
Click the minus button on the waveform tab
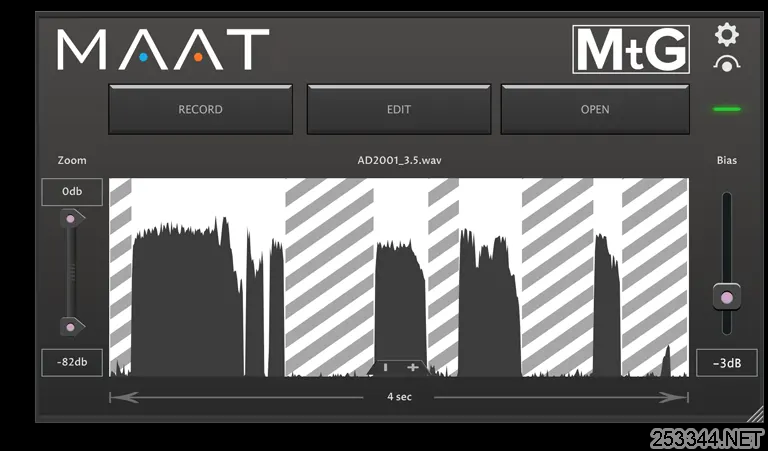(x=385, y=367)
